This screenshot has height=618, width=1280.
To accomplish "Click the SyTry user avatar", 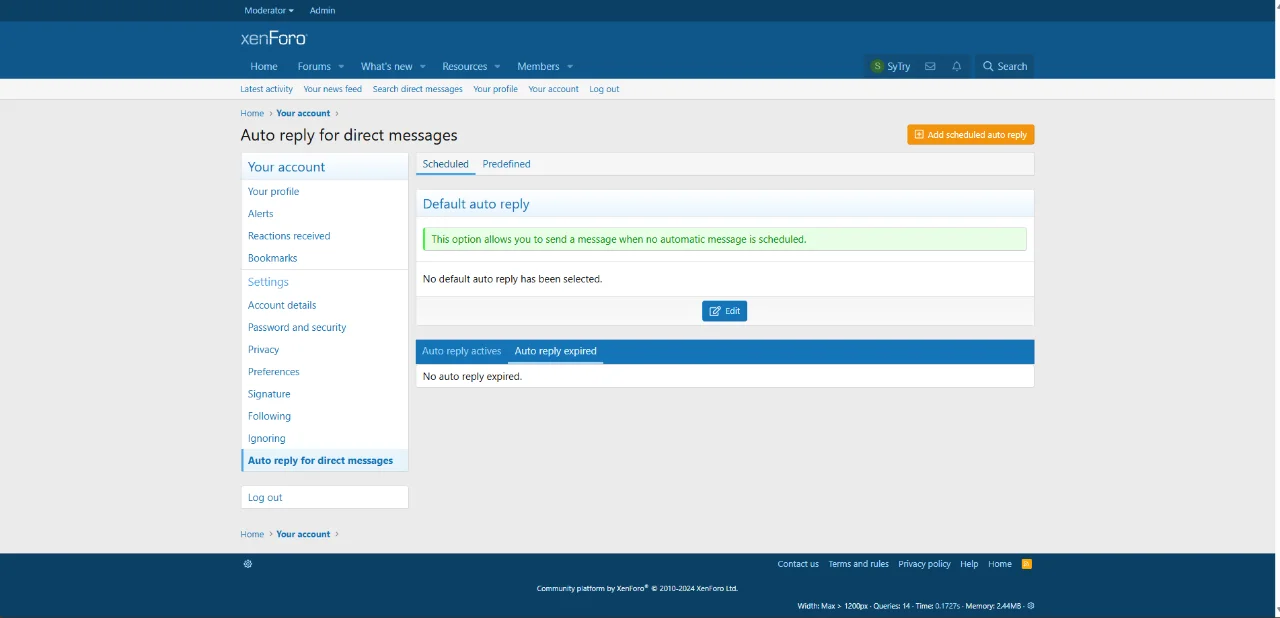I will (878, 66).
